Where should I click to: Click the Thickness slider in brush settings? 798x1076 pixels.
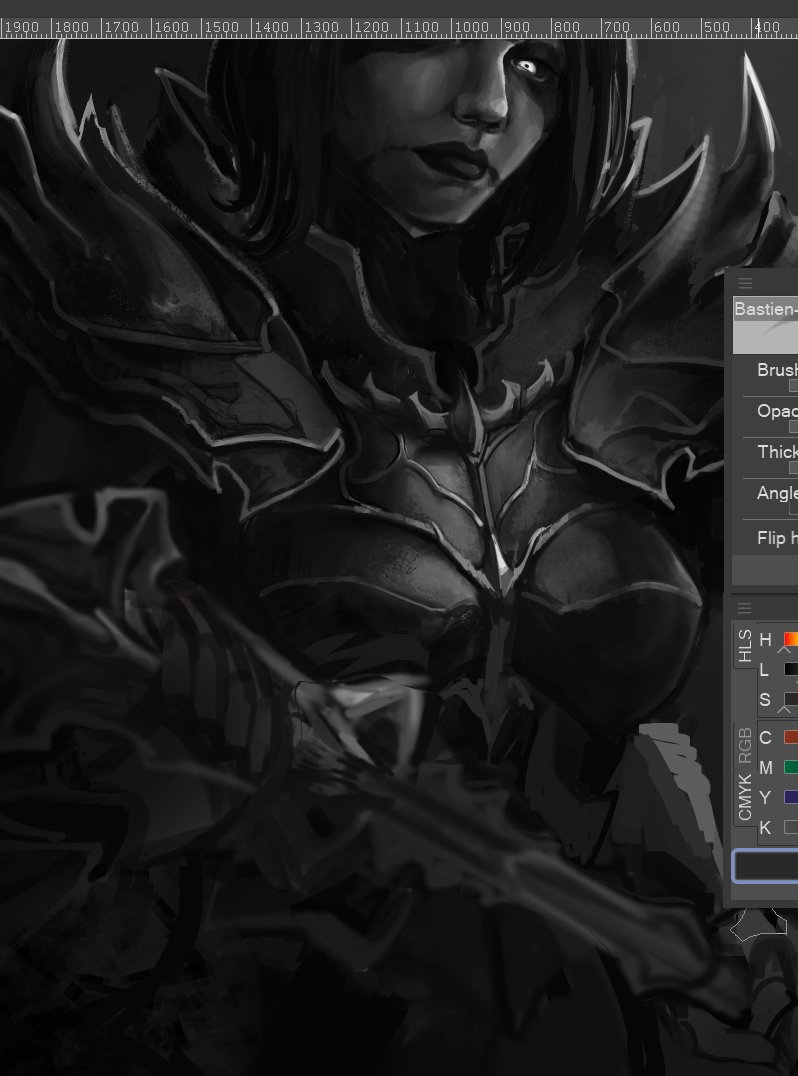[793, 468]
